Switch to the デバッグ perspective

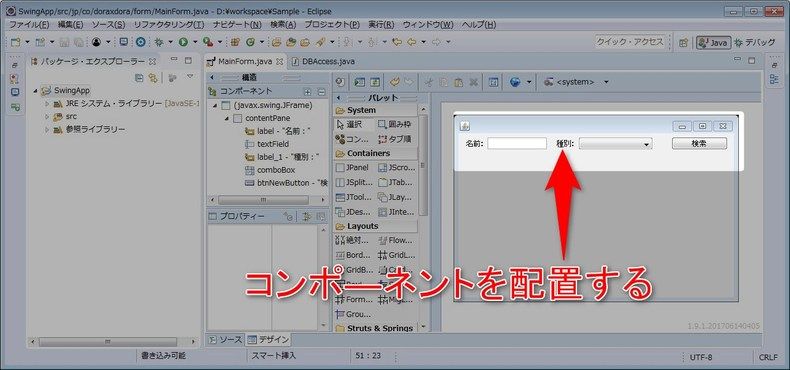pyautogui.click(x=754, y=43)
